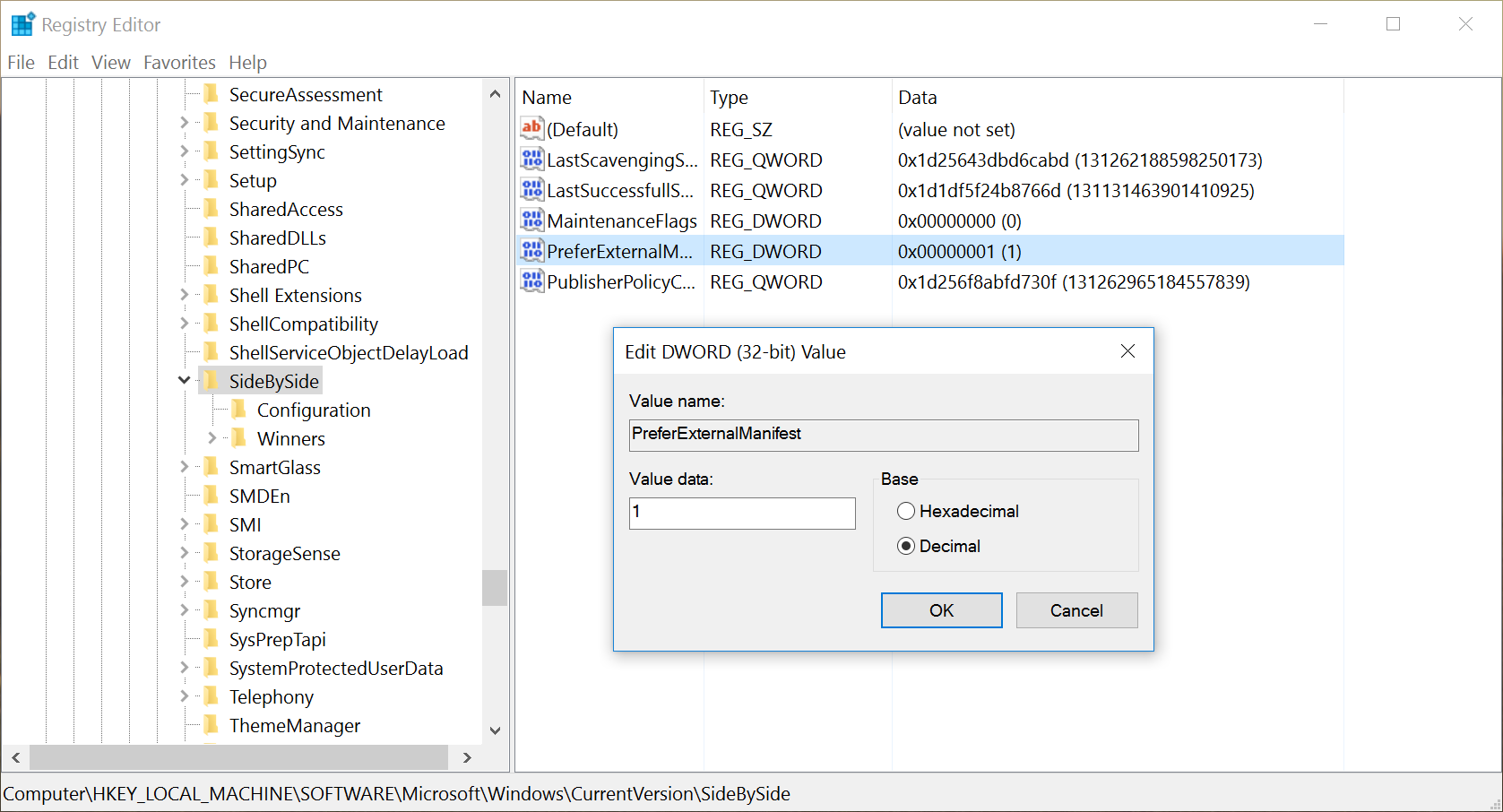This screenshot has width=1503, height=812.
Task: Click the SmartGlass folder icon
Action: pyautogui.click(x=212, y=467)
